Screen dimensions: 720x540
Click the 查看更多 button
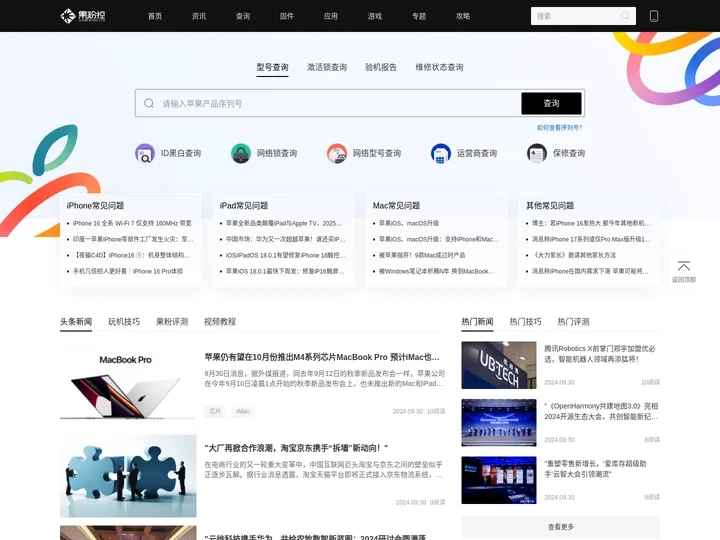[561, 527]
